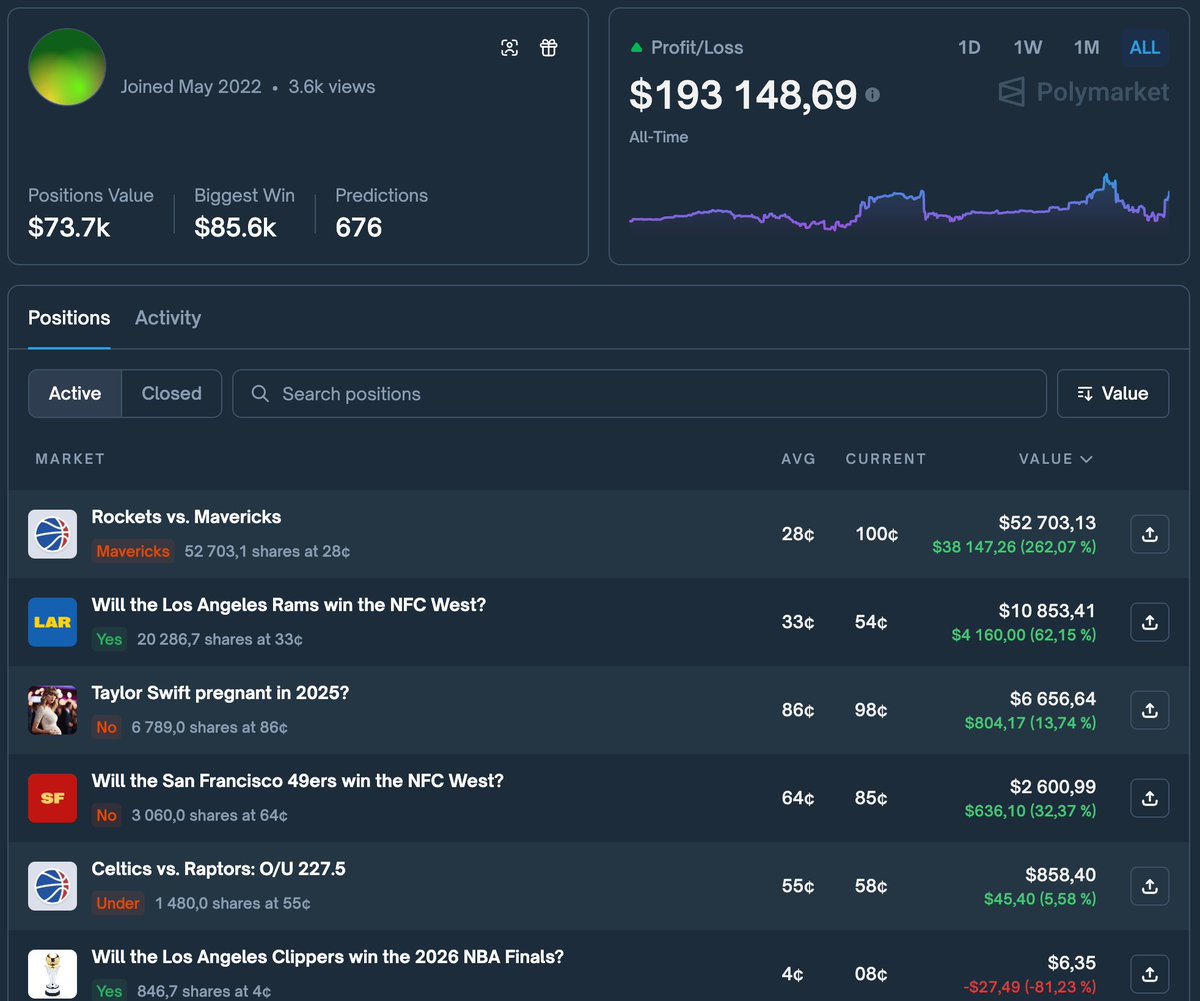Click the SF 49ers market logo
1200x1001 pixels.
(52, 798)
